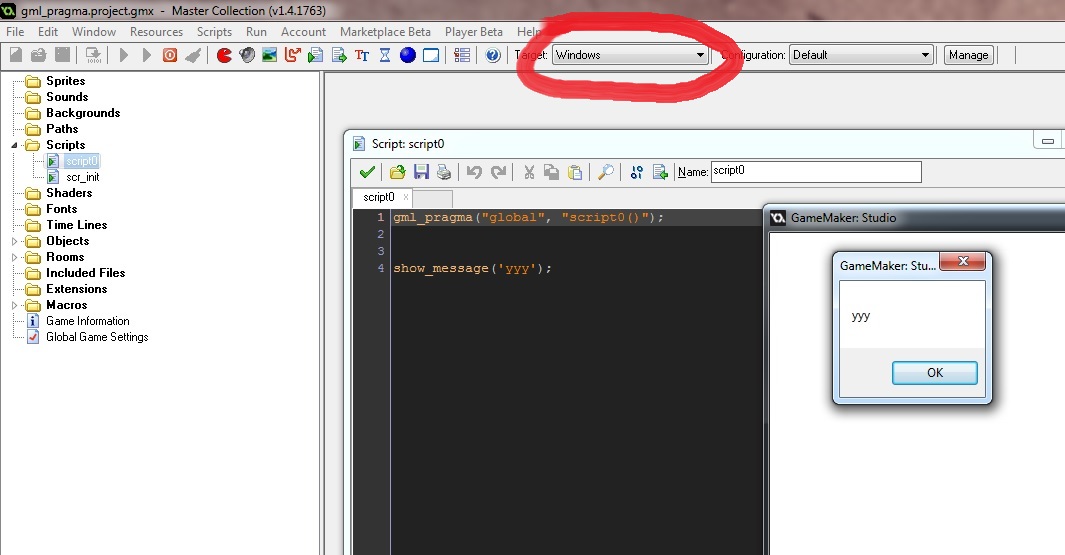Click the Create Object blue ball icon
The width and height of the screenshot is (1065, 555).
click(408, 55)
